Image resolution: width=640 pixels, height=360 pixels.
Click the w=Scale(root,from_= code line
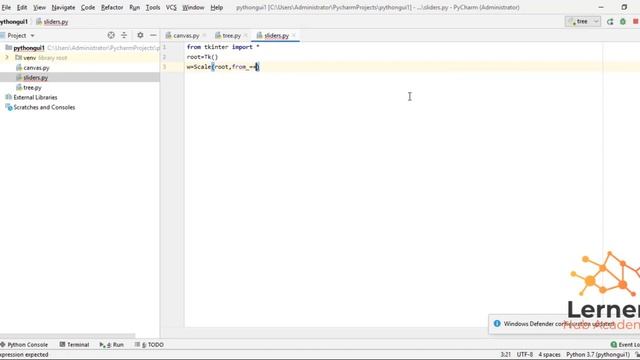coord(223,67)
